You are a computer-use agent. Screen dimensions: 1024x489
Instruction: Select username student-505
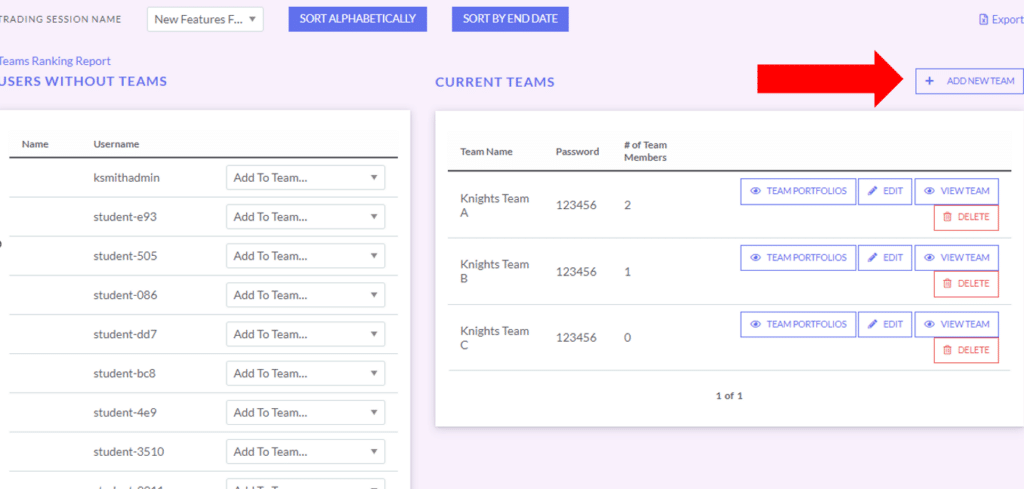point(125,256)
